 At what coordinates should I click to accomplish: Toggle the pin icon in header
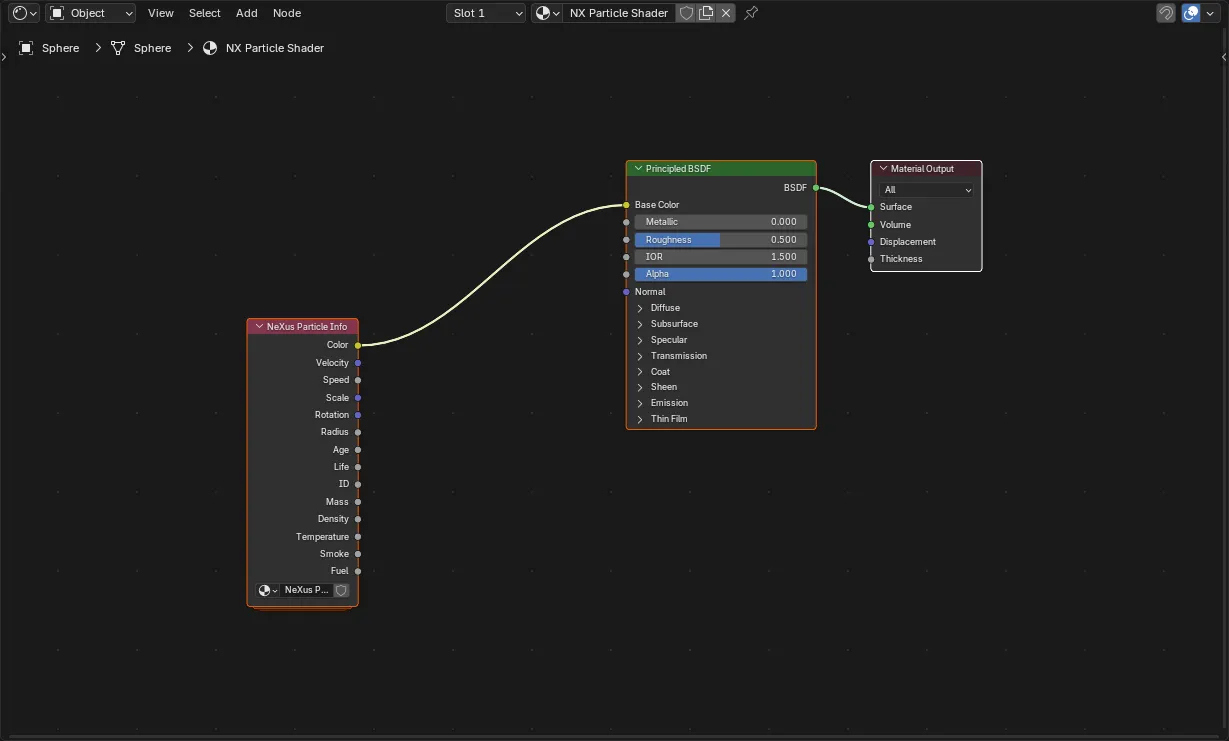pyautogui.click(x=751, y=13)
